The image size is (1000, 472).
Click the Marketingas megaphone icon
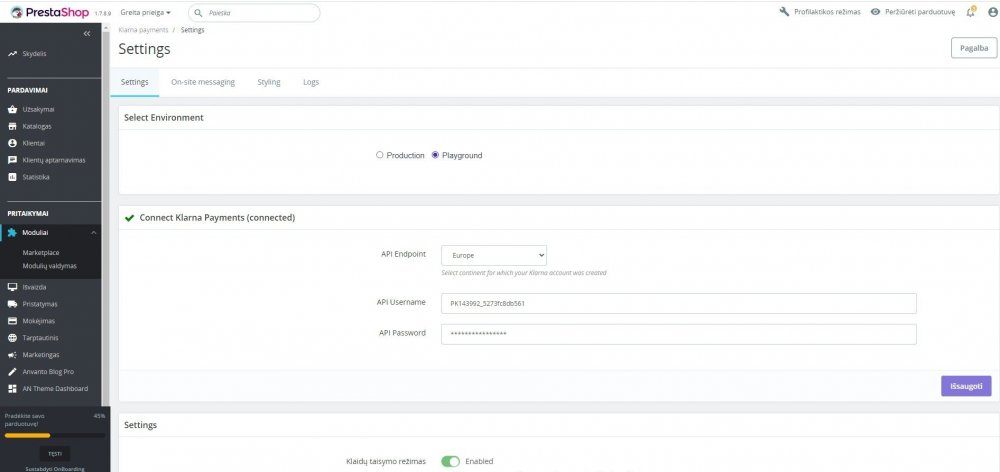[12, 355]
